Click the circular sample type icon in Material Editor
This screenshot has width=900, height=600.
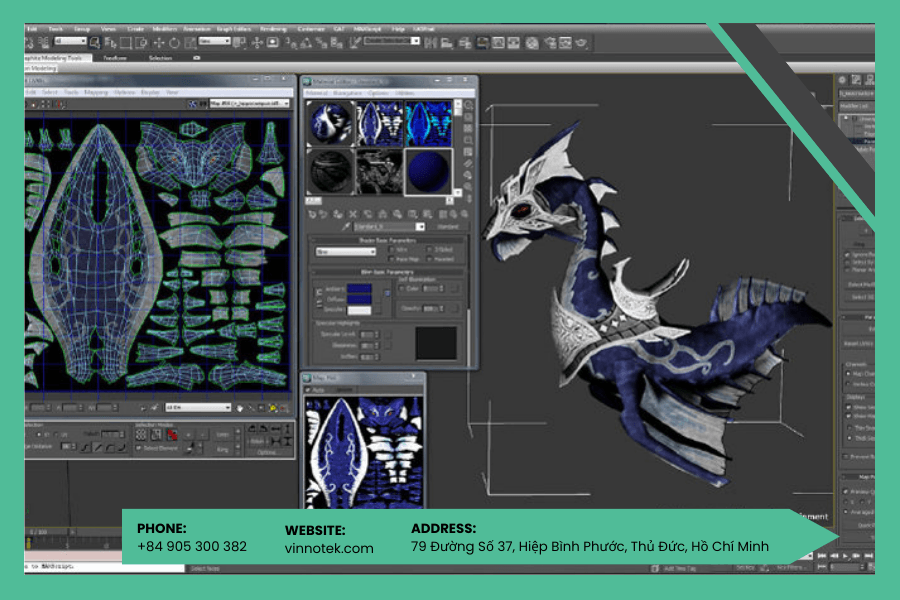468,106
